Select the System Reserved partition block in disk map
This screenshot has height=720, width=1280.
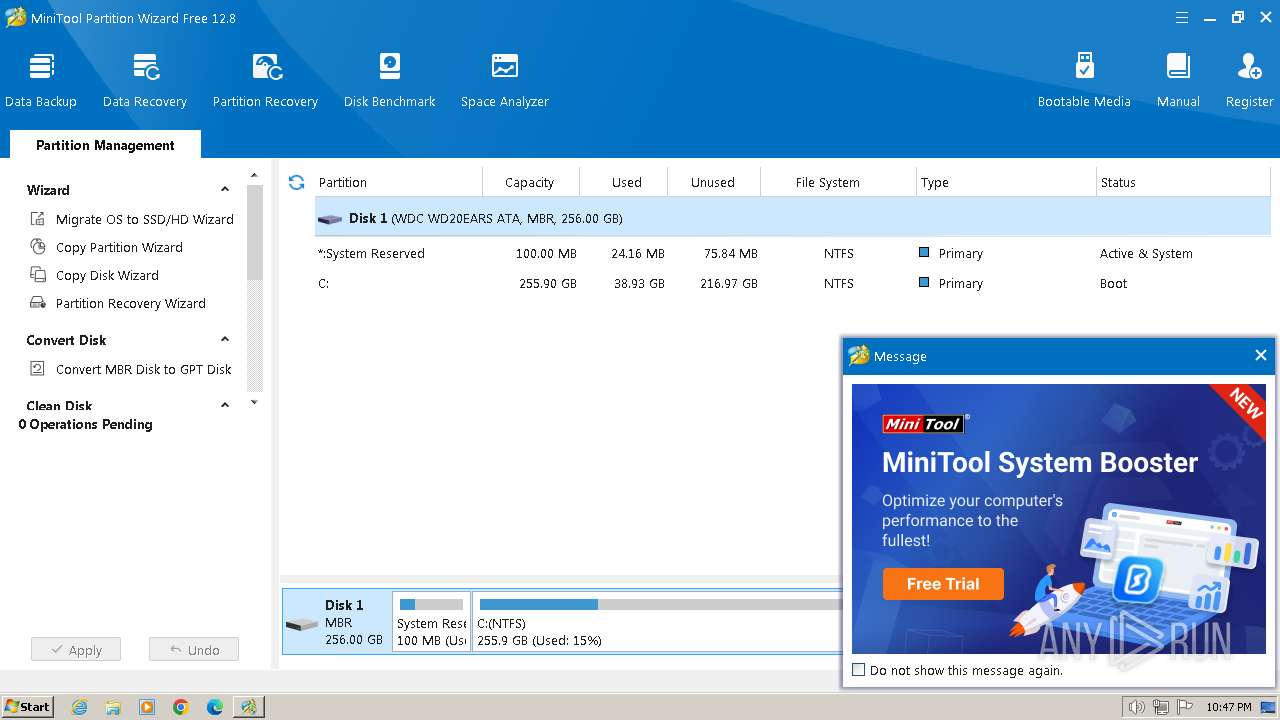[431, 621]
